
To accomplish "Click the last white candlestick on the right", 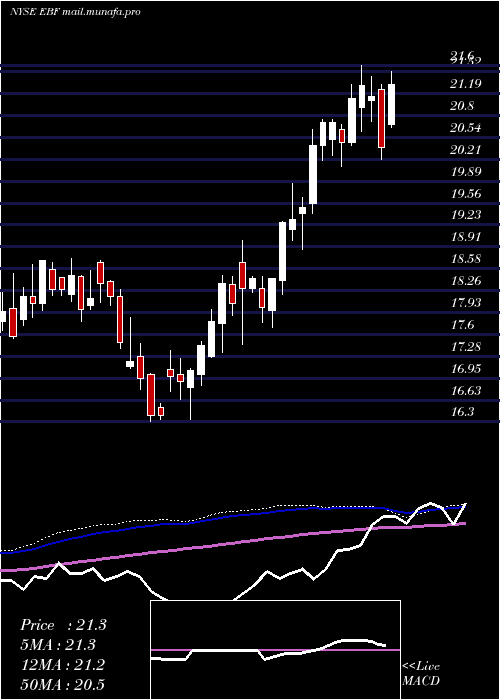I will [x=392, y=104].
